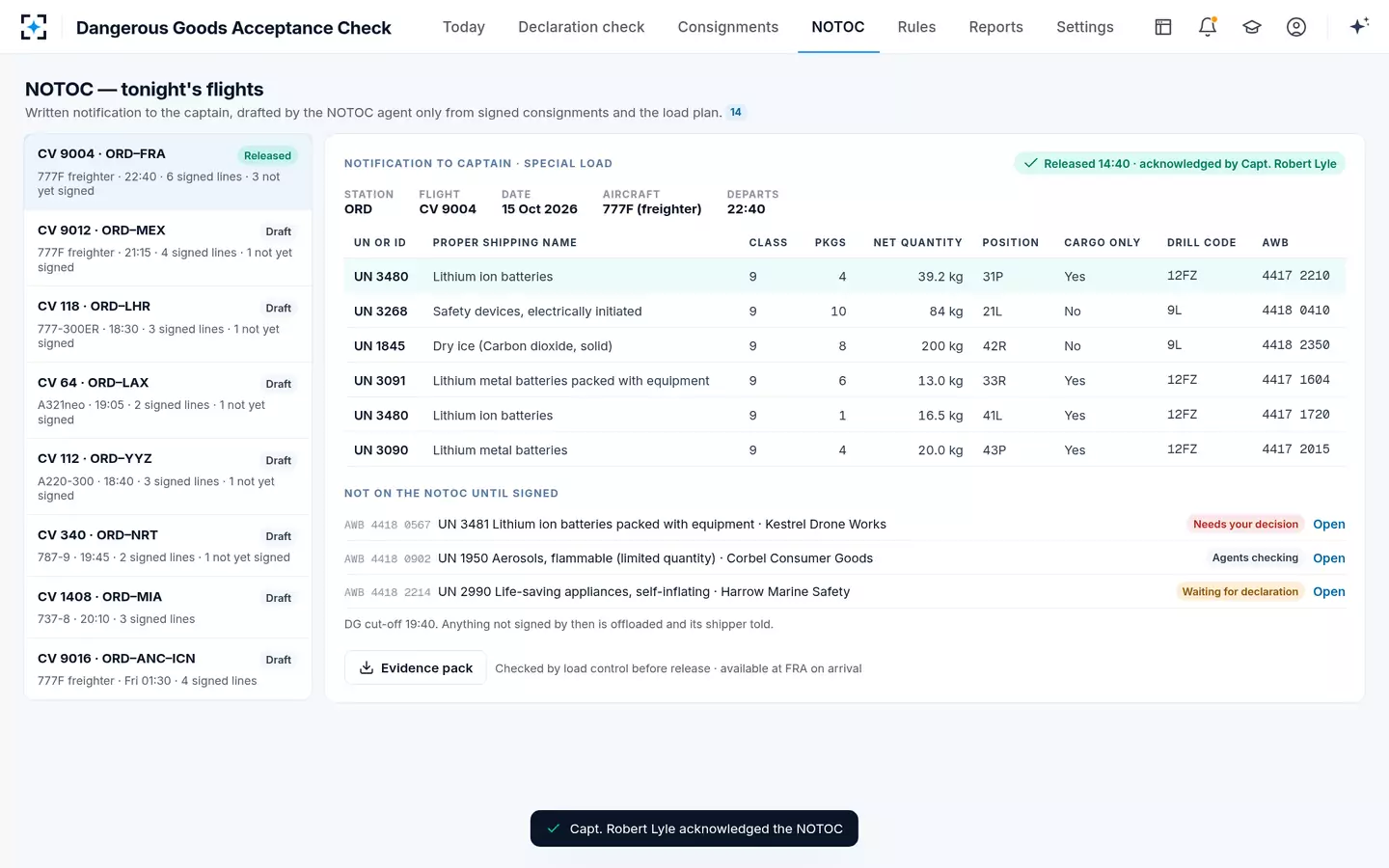Image resolution: width=1389 pixels, height=868 pixels.
Task: Open the Rules tab
Action: click(916, 27)
